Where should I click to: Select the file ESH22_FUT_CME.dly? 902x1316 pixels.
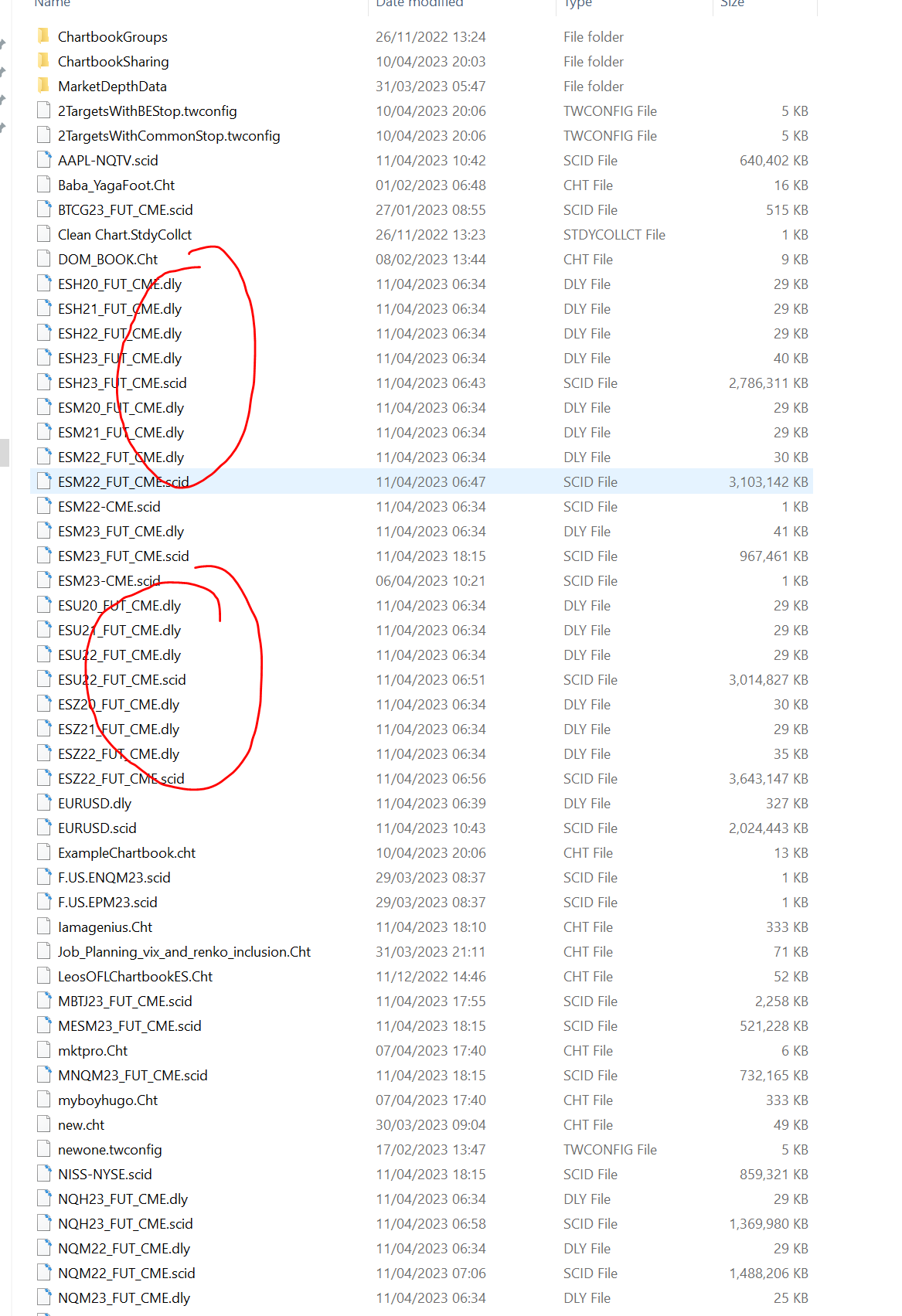[x=120, y=333]
